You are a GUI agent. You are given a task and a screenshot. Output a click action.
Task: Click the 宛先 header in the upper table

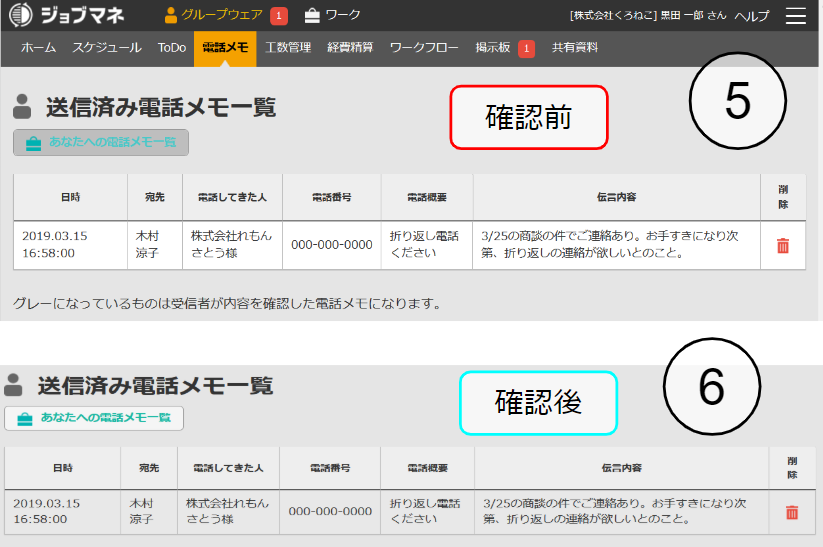[155, 197]
